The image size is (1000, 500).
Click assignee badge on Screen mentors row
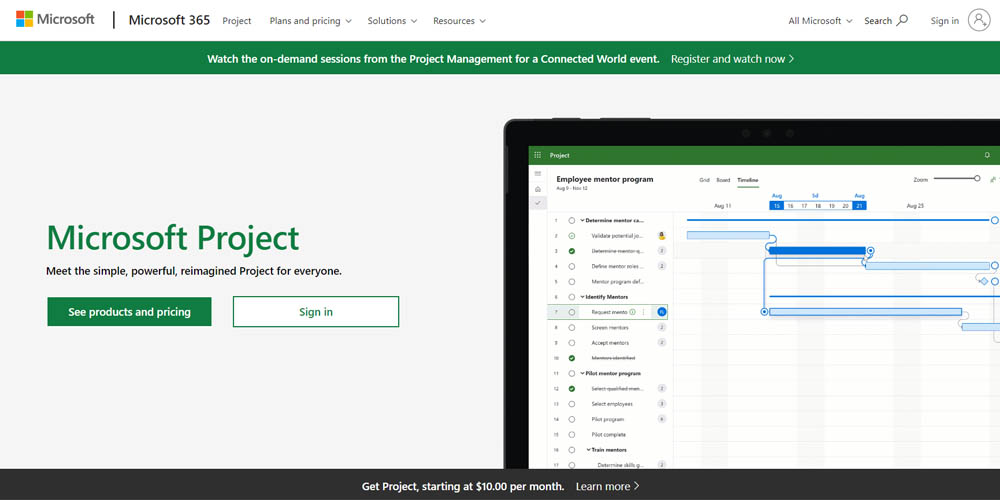pyautogui.click(x=661, y=328)
